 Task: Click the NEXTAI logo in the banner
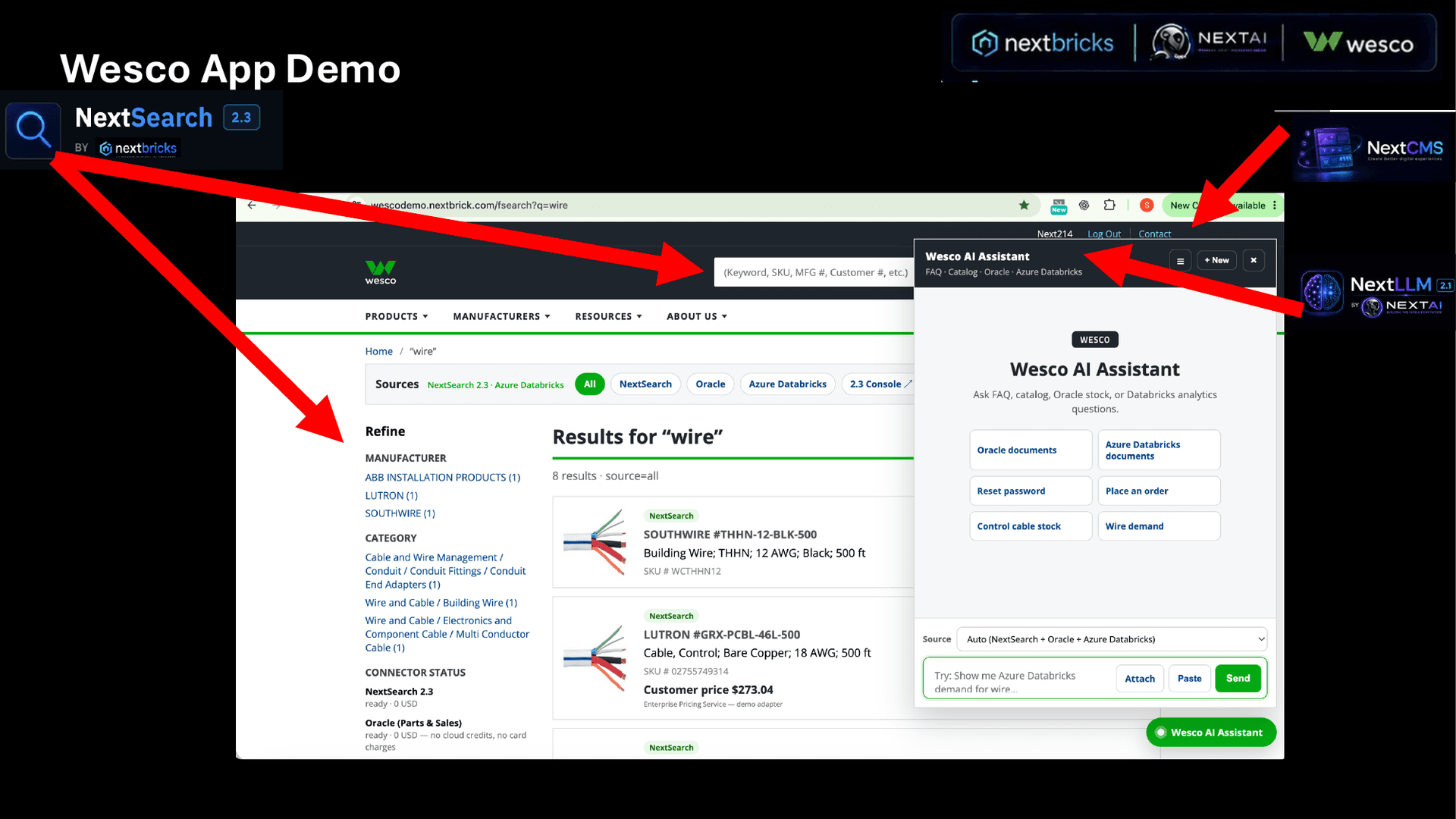[x=1209, y=42]
